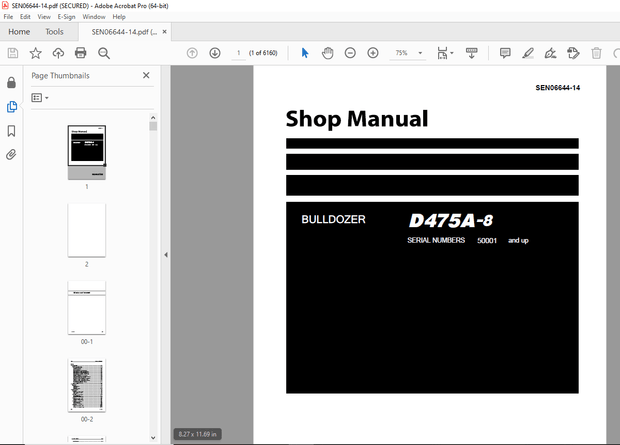Select the SEN06644-14.pdf document tab
620x445 pixels.
click(125, 32)
